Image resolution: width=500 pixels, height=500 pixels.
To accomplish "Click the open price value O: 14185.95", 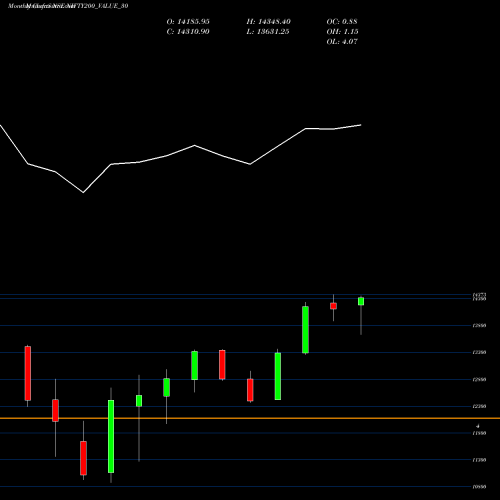I will coord(188,22).
